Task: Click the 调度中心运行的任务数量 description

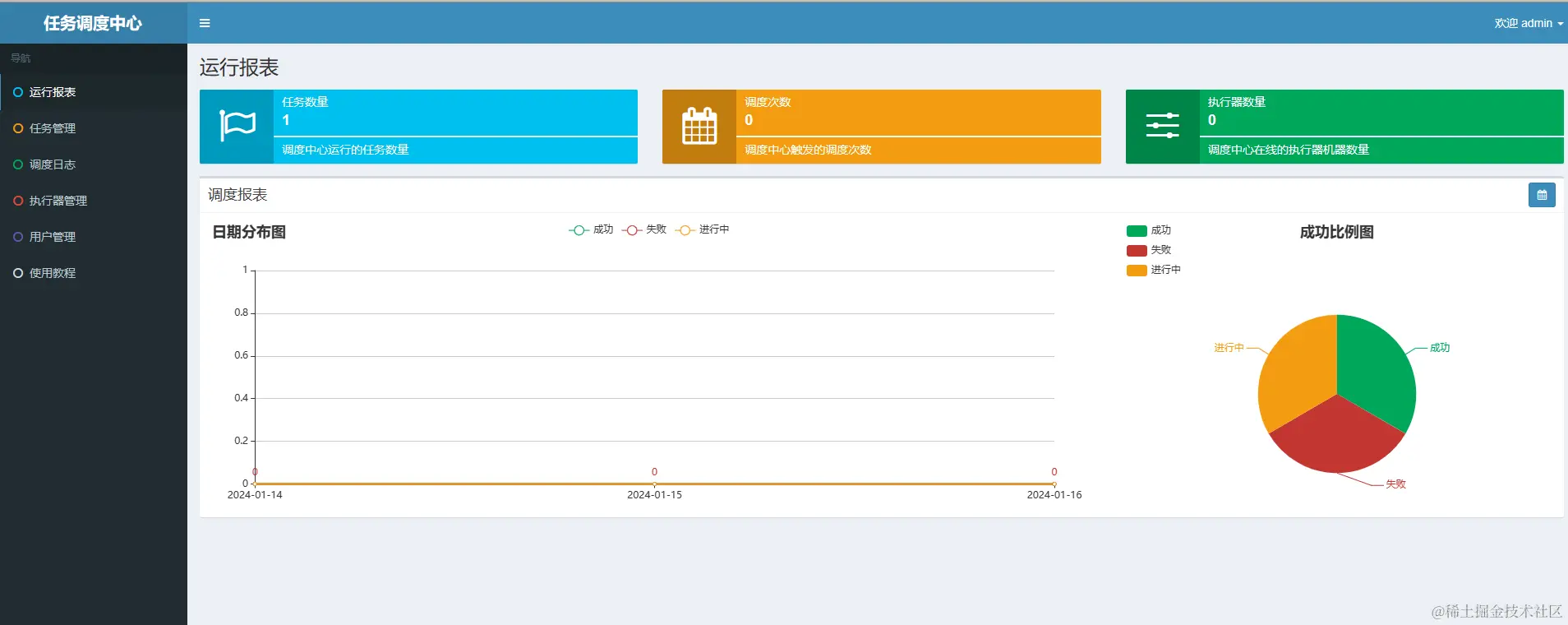Action: click(x=345, y=150)
